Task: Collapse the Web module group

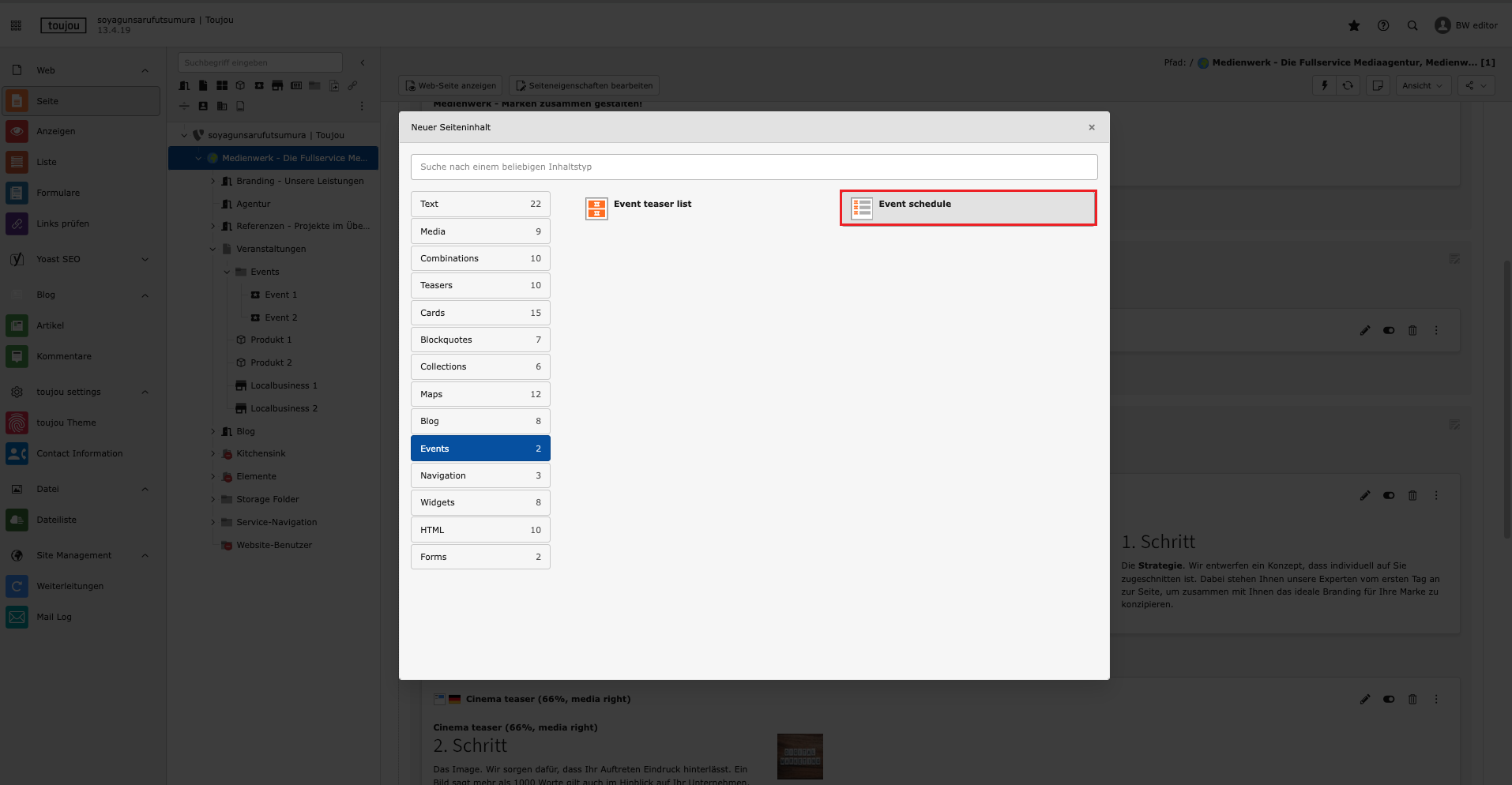Action: click(x=145, y=70)
